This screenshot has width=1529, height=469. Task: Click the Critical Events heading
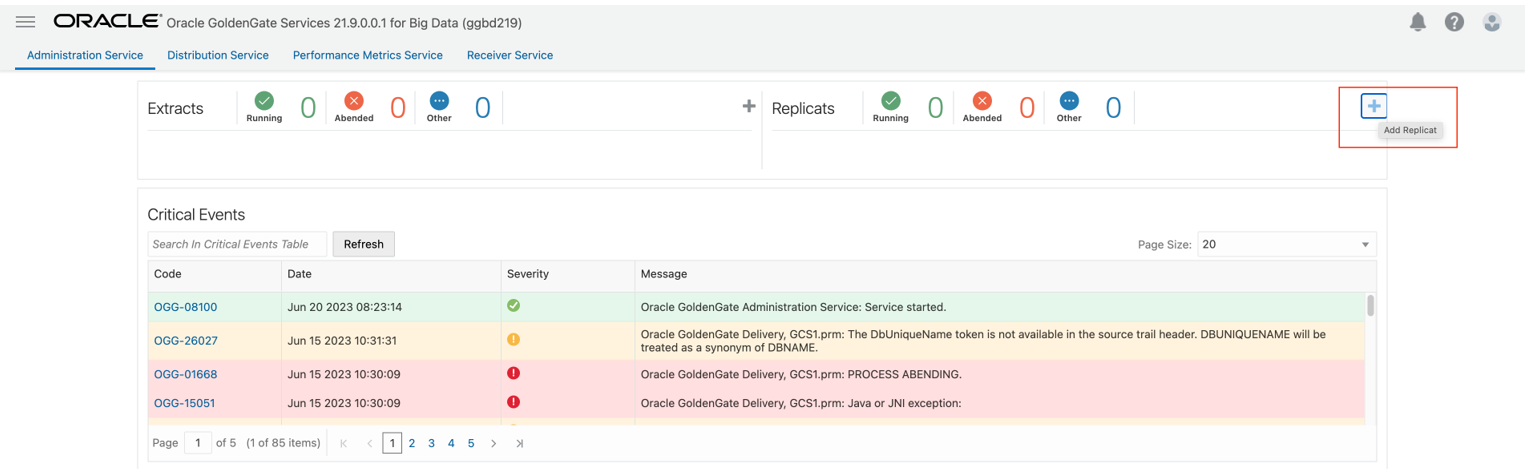point(196,214)
